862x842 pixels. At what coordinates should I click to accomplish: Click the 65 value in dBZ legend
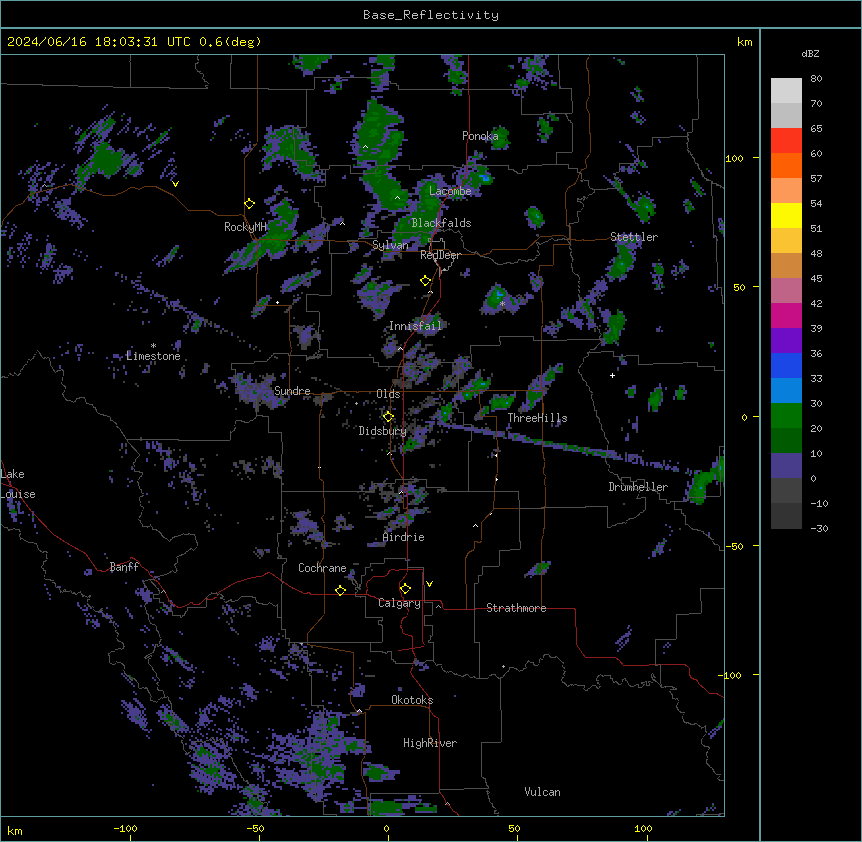(816, 129)
